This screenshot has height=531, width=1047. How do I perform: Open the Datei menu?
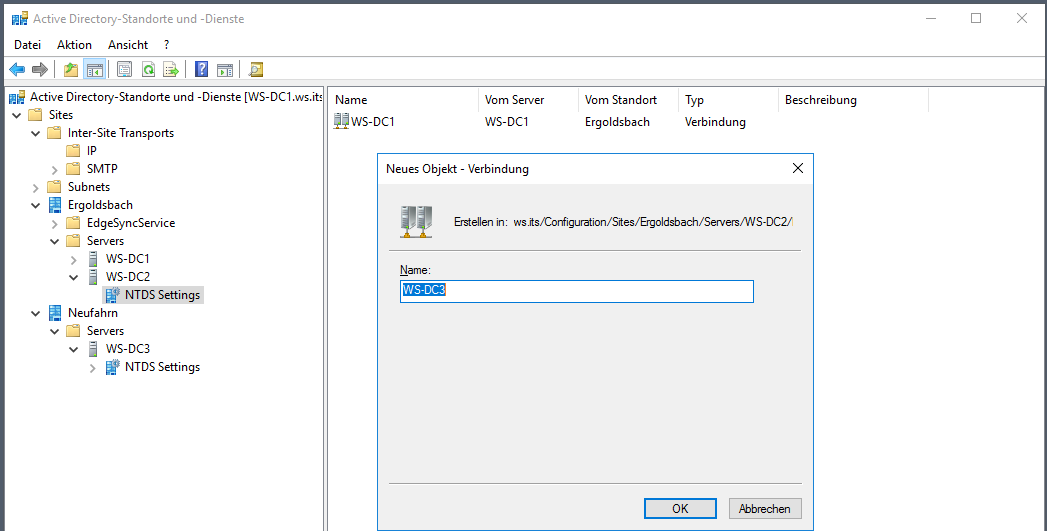(27, 45)
